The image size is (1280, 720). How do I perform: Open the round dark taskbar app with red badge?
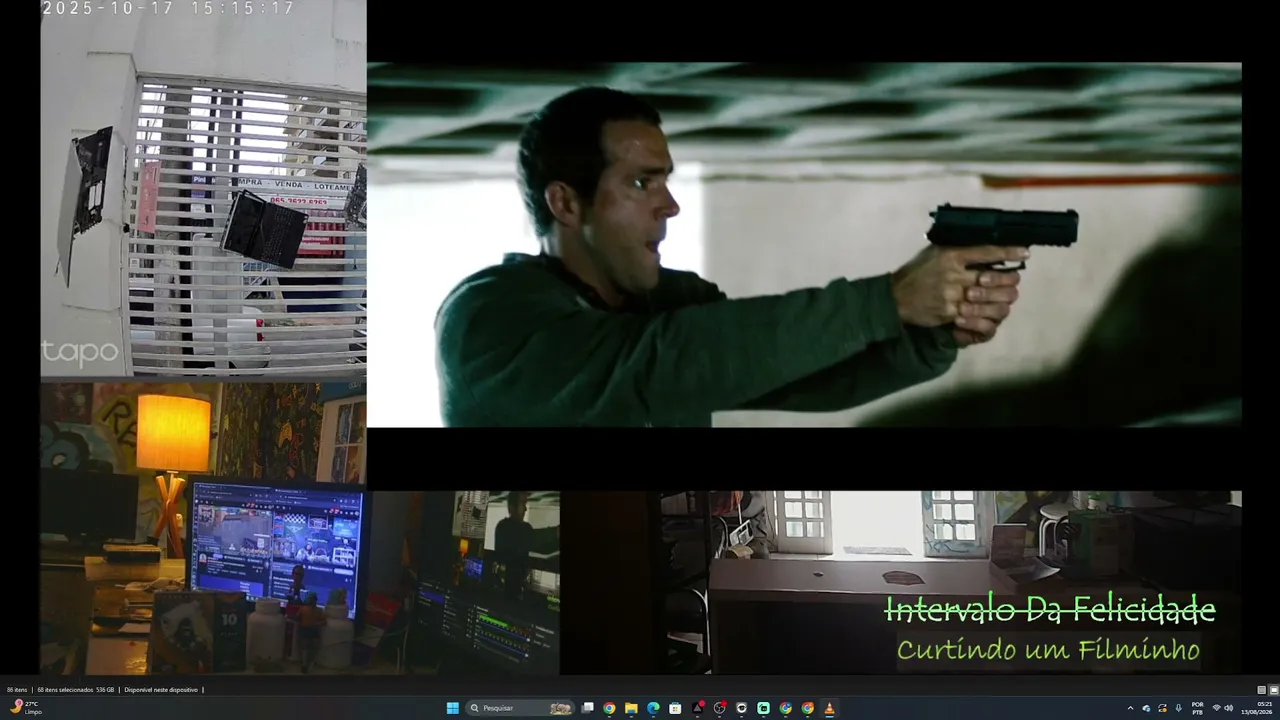point(719,708)
